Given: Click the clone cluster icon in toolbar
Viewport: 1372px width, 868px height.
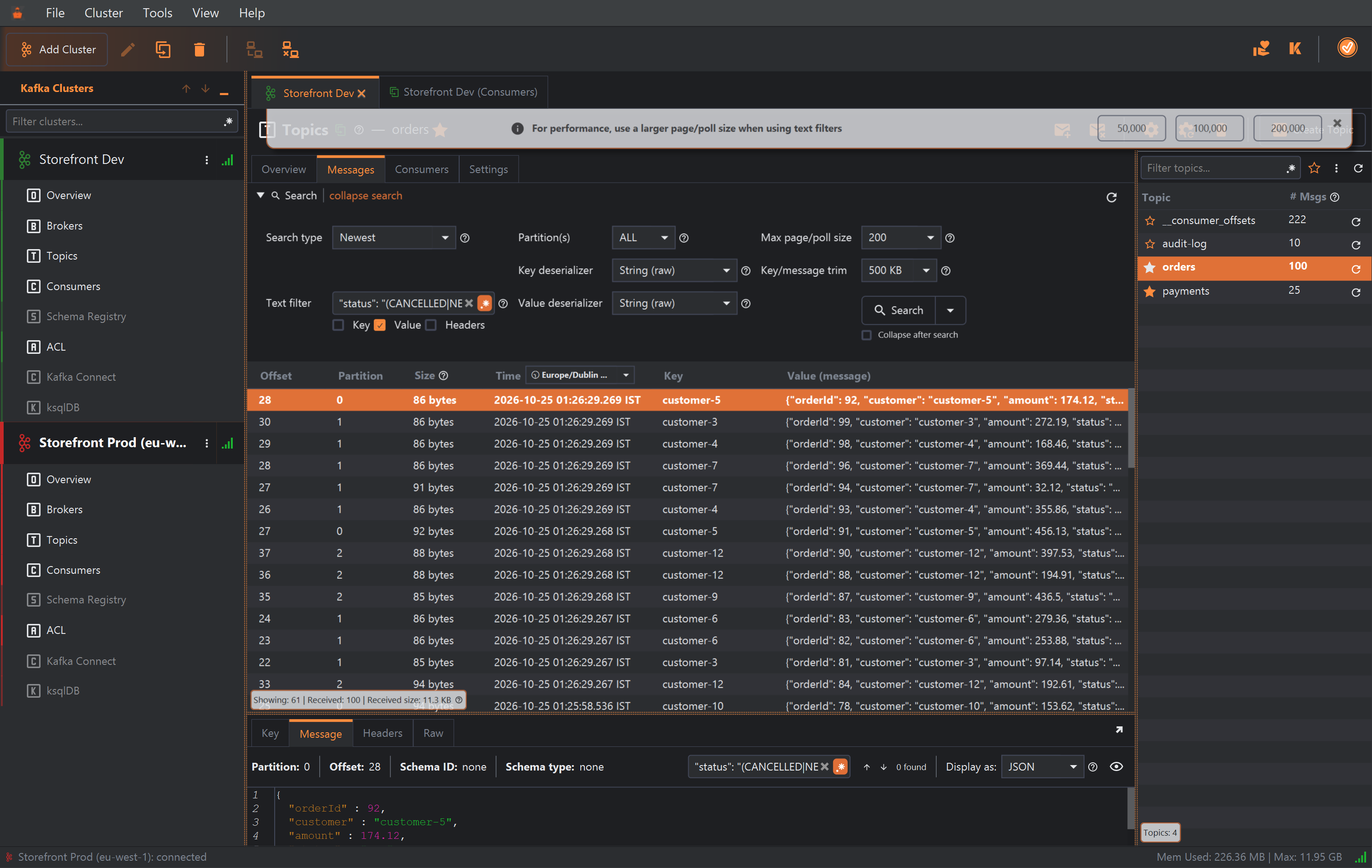Looking at the screenshot, I should [x=163, y=50].
